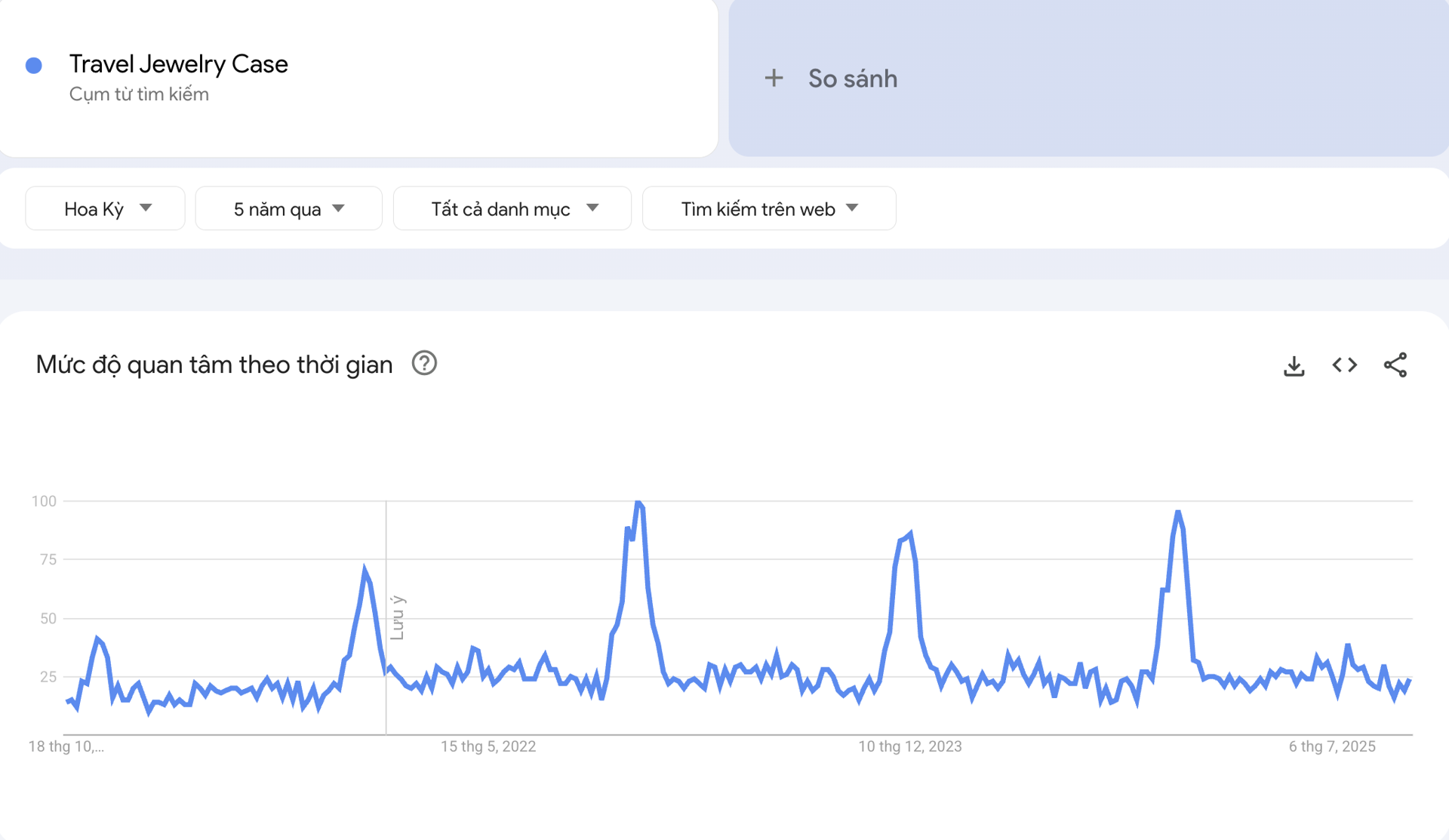Click the So sánh comparison field
Screen dimensions: 1449x840
[x=851, y=78]
